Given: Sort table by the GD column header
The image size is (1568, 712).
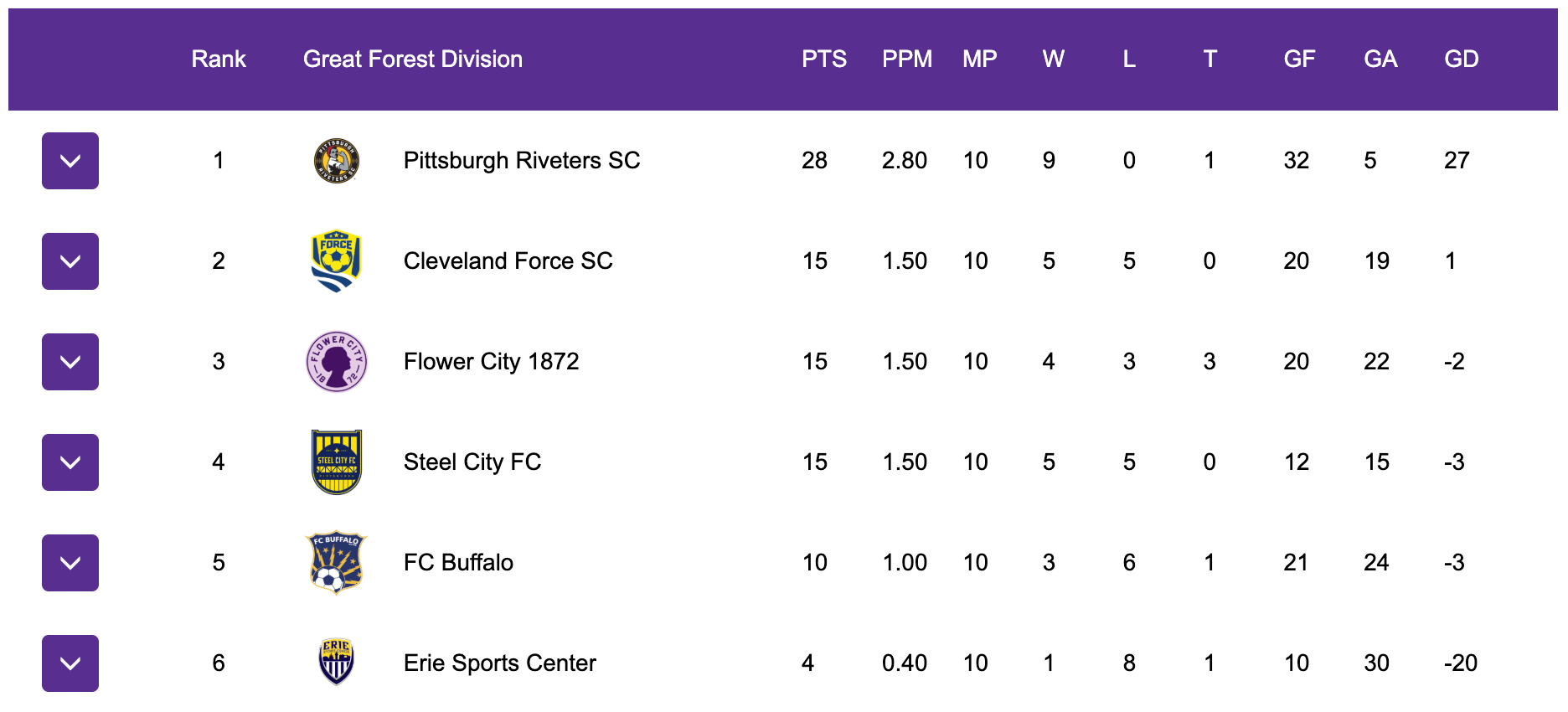Looking at the screenshot, I should pyautogui.click(x=1462, y=59).
